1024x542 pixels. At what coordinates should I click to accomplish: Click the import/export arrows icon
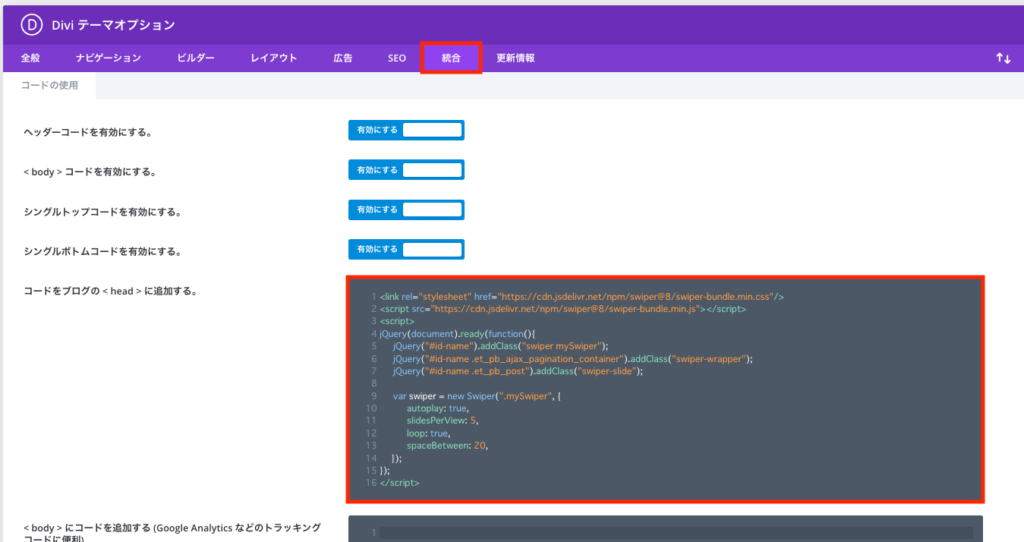click(1003, 59)
